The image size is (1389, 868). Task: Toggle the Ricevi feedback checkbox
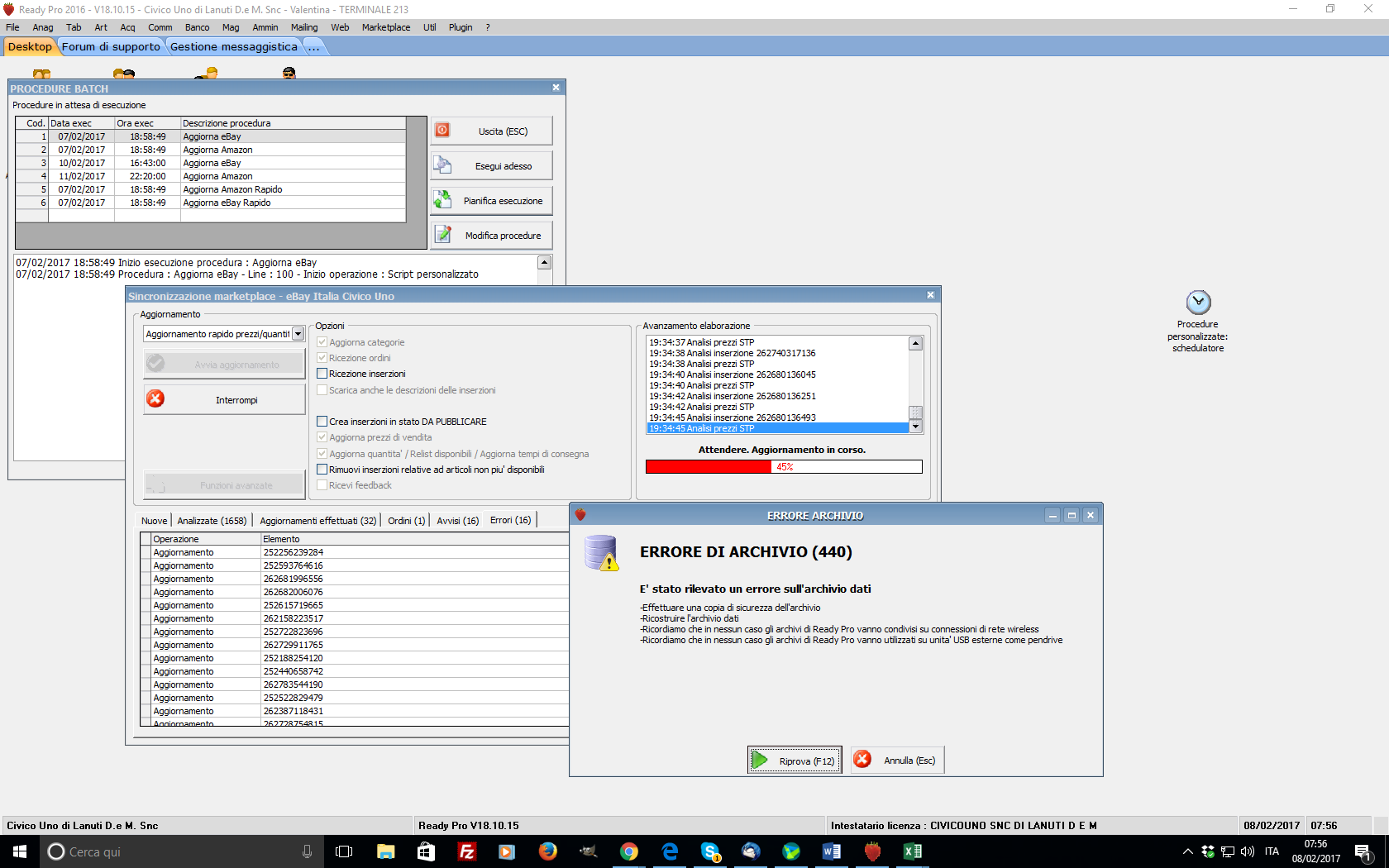coord(322,485)
